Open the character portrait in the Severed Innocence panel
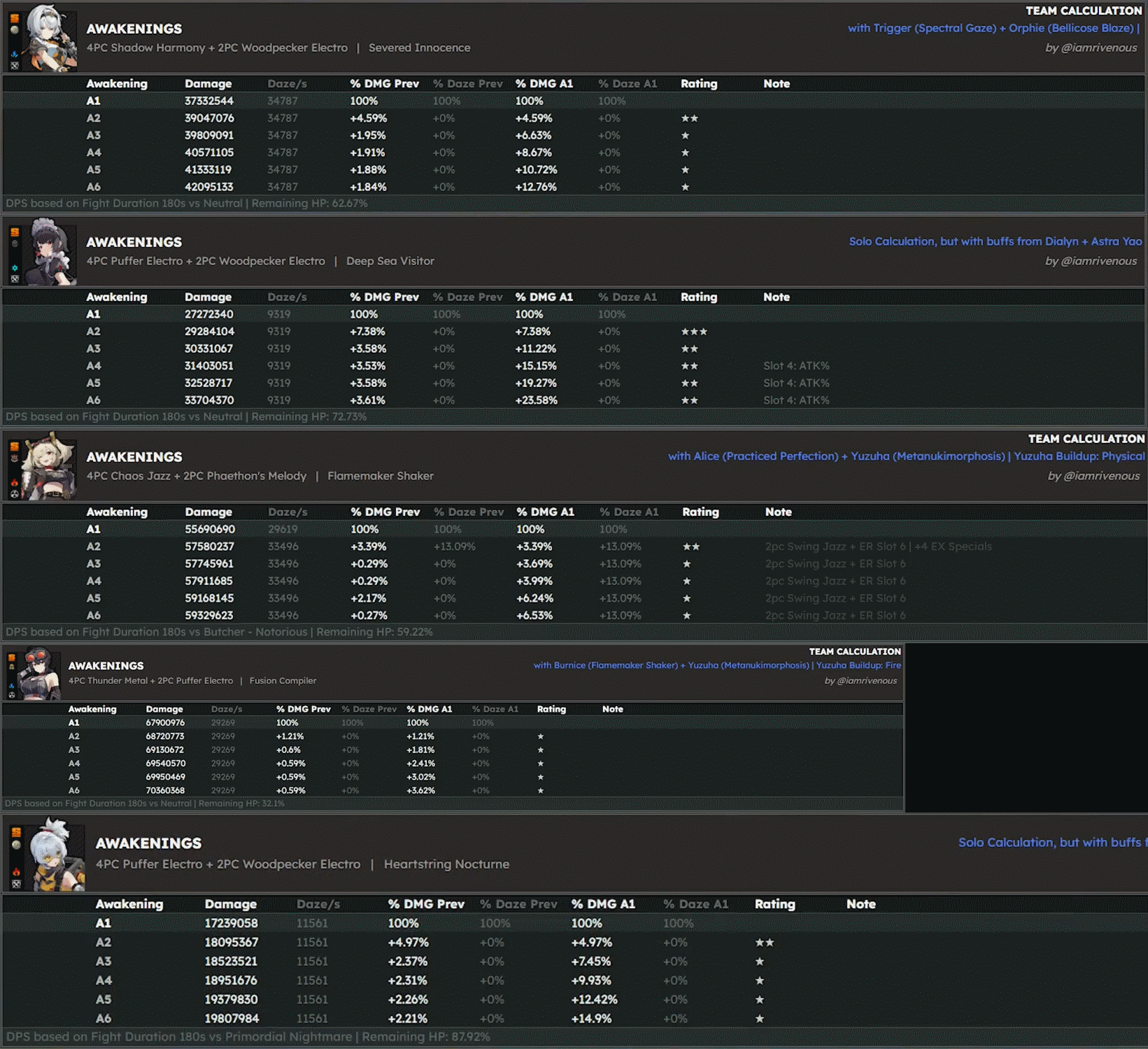This screenshot has height=1049, width=1148. (50, 38)
